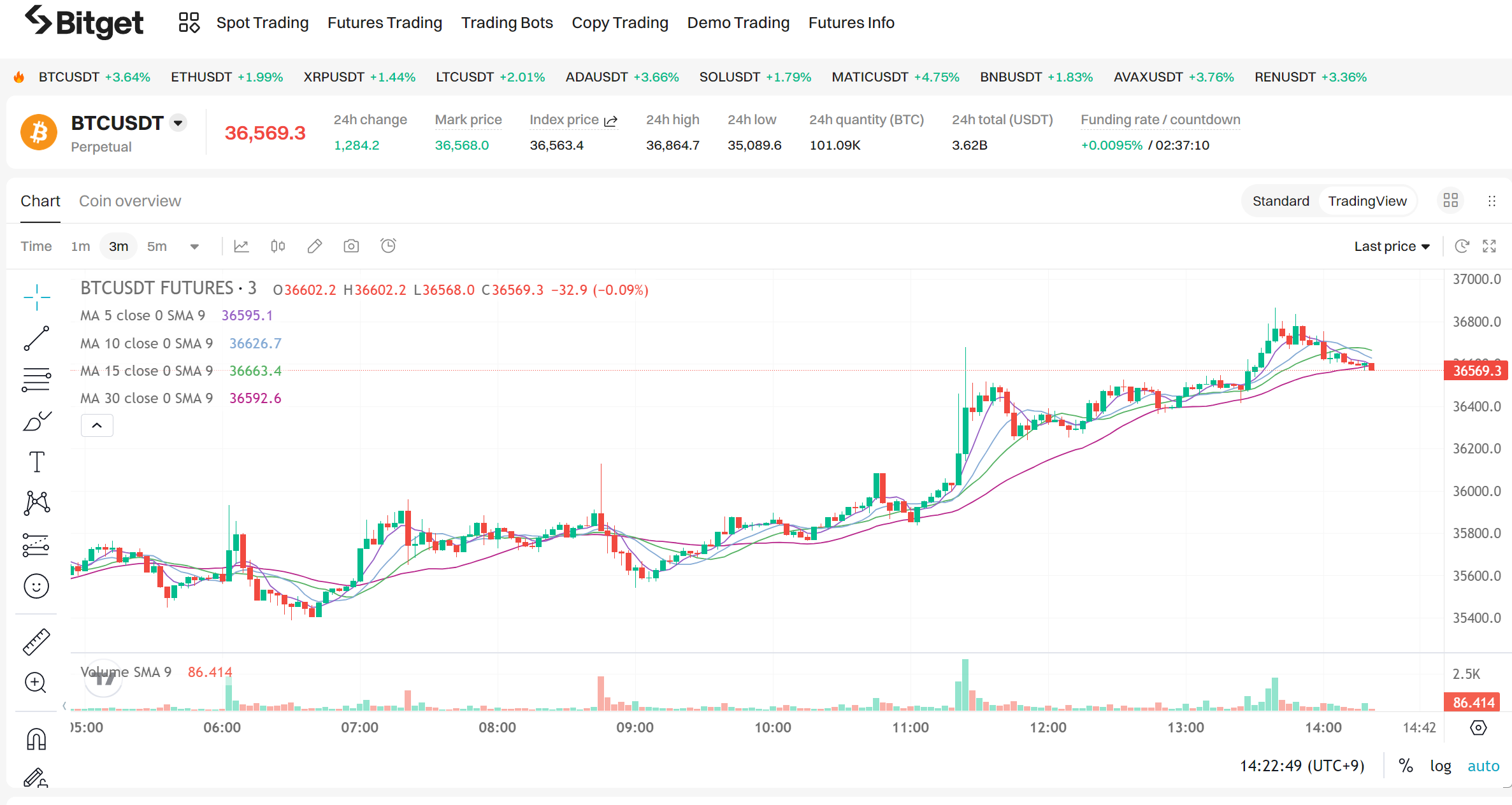Select MATICUSDT in the ticker bar
This screenshot has height=805, width=1512.
pyautogui.click(x=895, y=77)
